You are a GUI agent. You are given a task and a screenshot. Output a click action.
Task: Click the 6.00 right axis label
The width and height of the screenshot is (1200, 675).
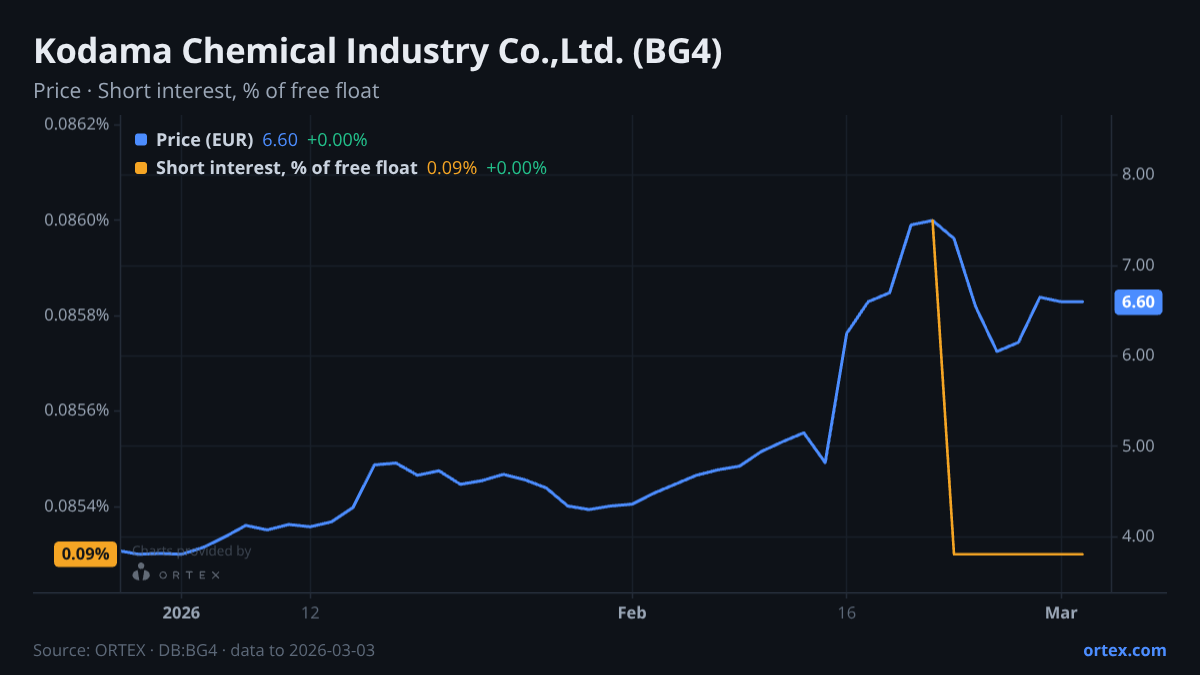click(1139, 355)
